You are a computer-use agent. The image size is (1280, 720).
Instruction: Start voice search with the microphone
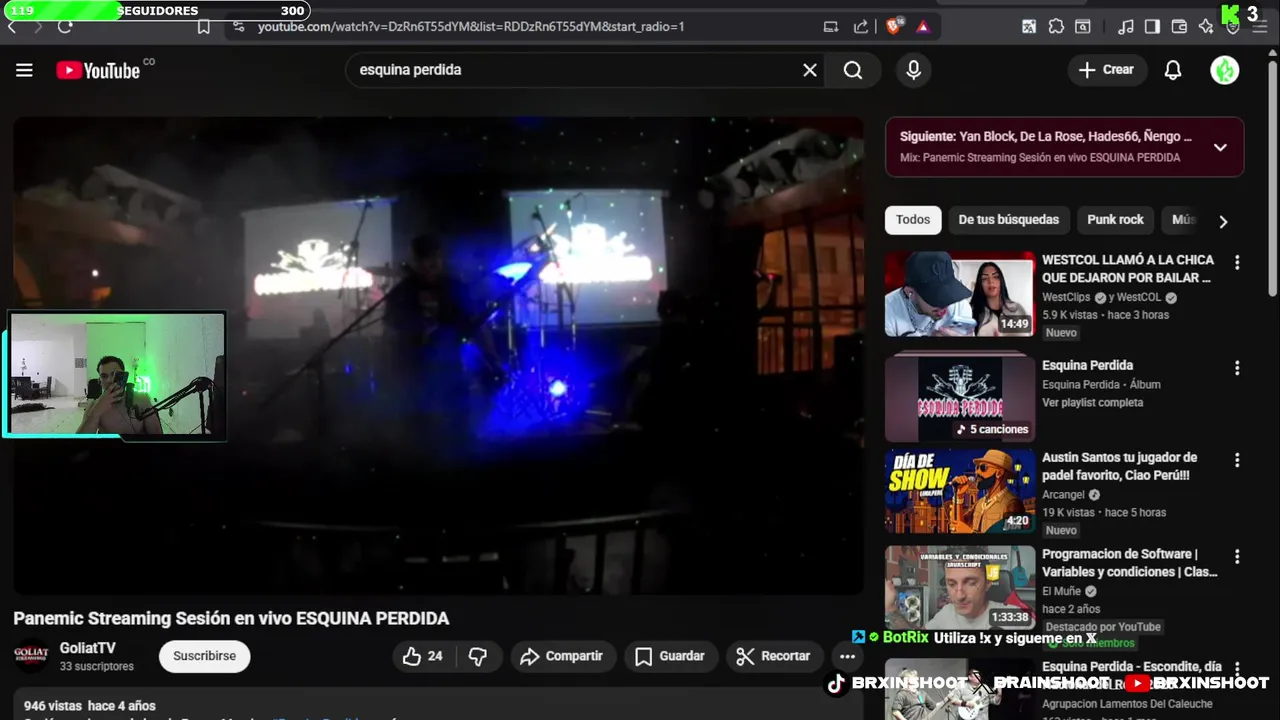pyautogui.click(x=913, y=70)
